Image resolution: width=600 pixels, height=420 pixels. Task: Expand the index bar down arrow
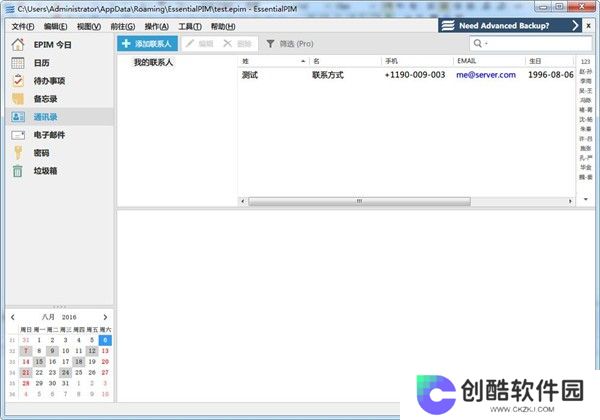tap(585, 199)
